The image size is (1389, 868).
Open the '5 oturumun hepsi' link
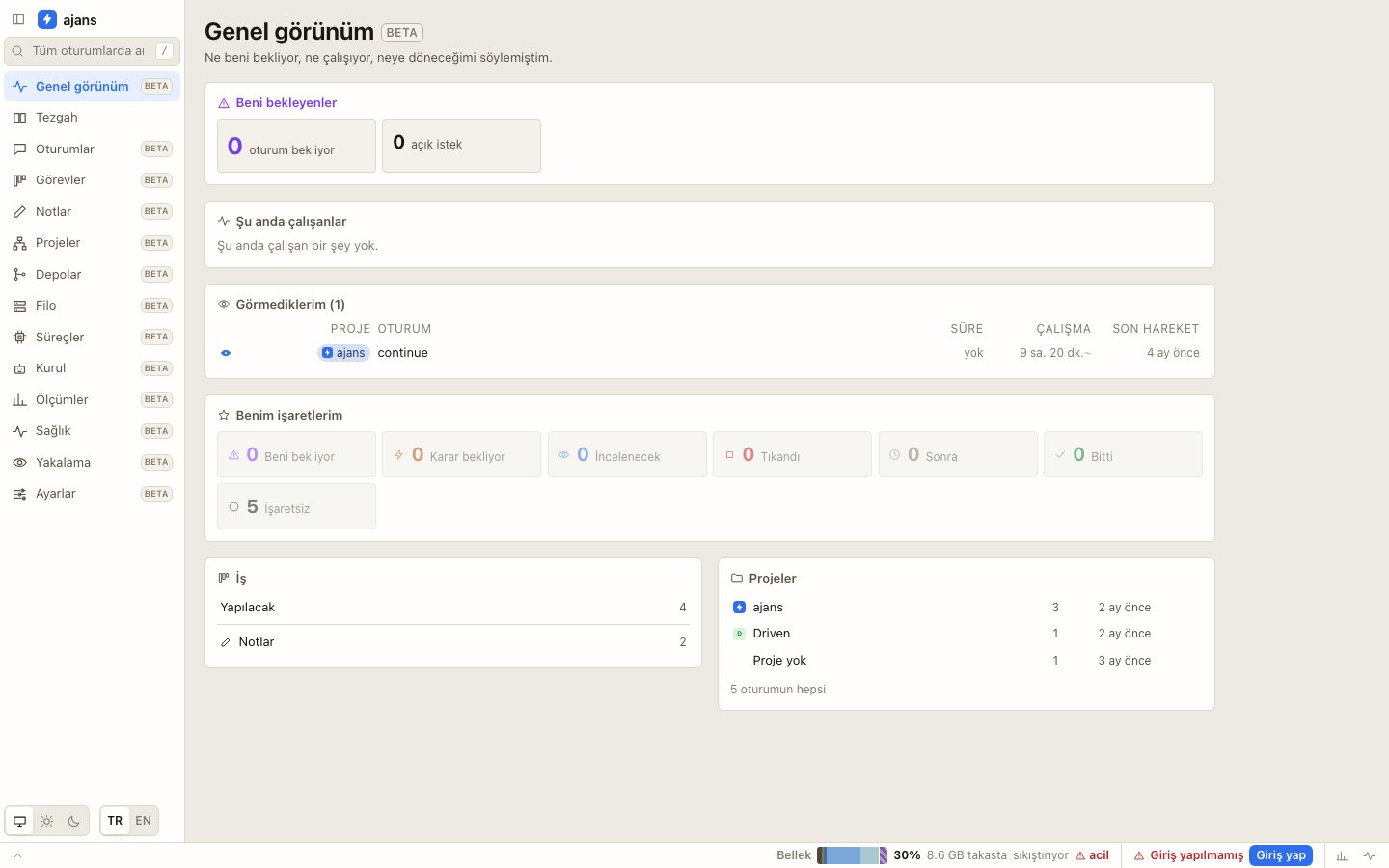tap(777, 690)
